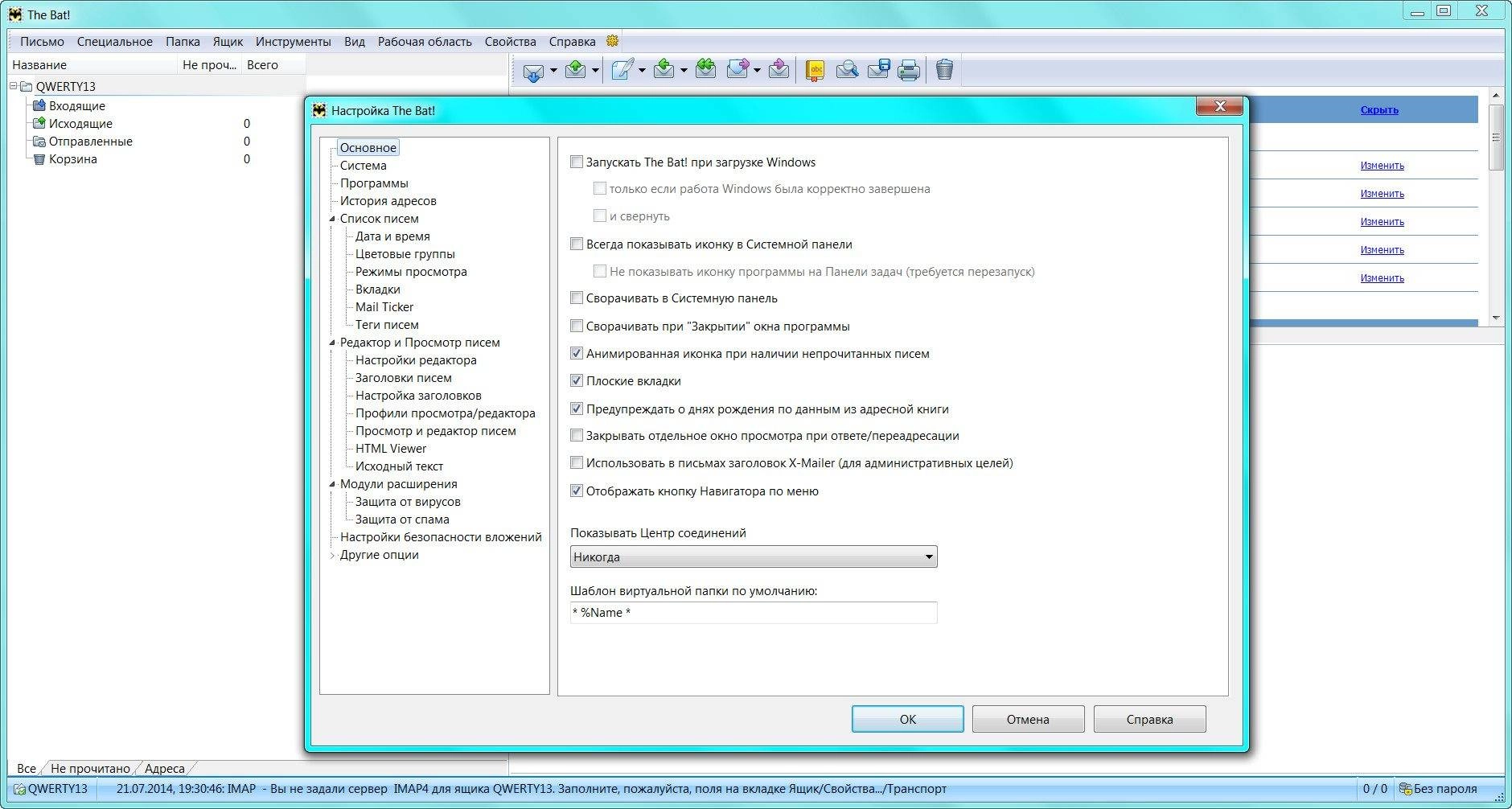Click the Исходящие folder icon

(39, 123)
